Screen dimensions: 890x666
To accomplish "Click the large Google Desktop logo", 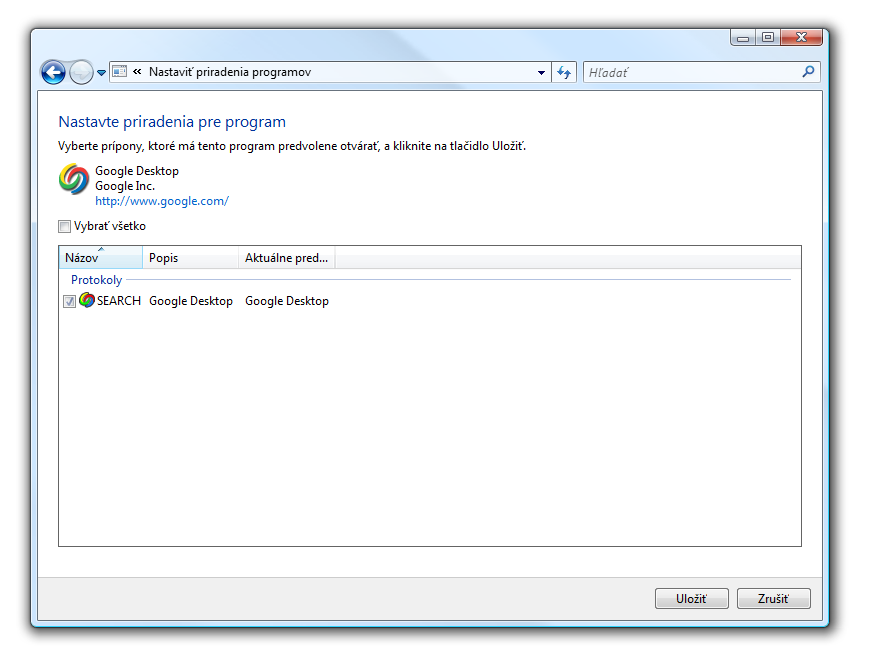I will tap(74, 179).
